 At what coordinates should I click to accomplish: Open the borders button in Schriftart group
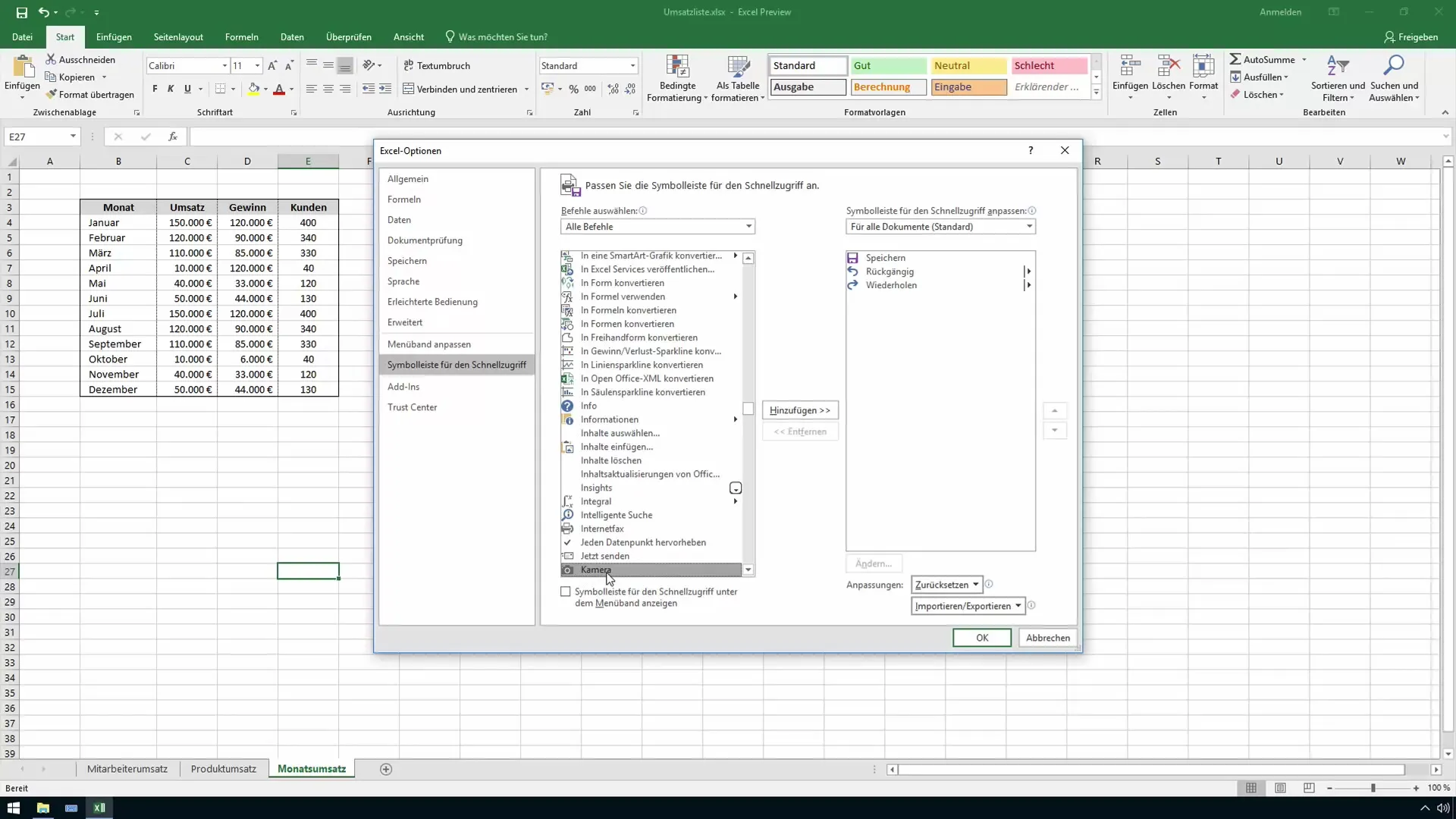click(x=220, y=89)
